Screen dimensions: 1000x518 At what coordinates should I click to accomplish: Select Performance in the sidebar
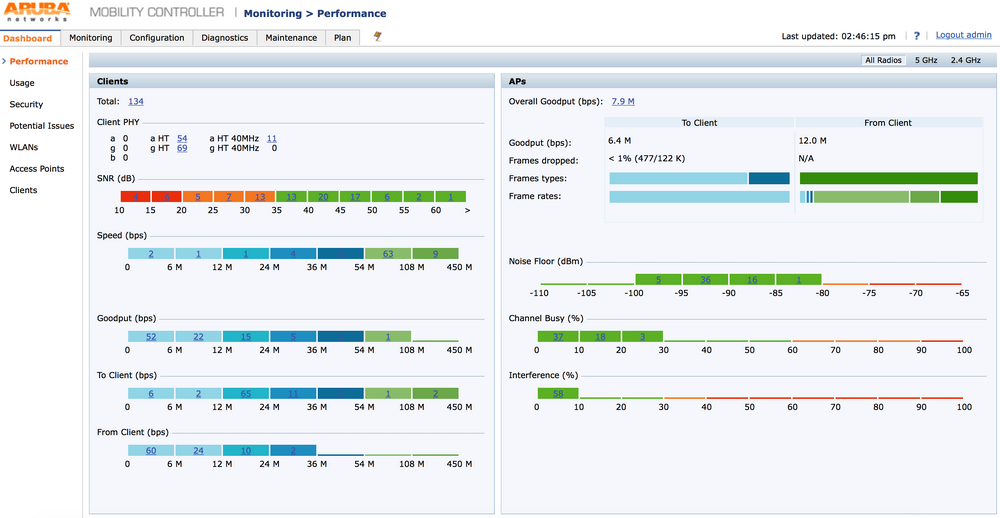click(x=39, y=61)
